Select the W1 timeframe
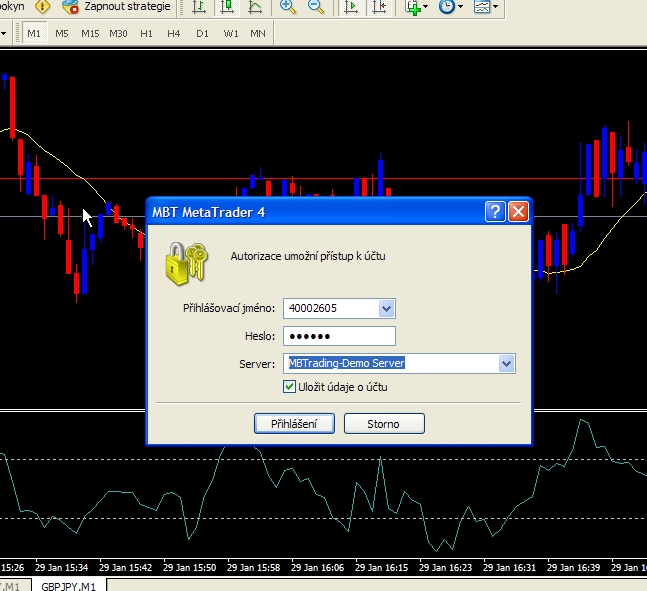Viewport: 647px width, 591px height. 231,33
